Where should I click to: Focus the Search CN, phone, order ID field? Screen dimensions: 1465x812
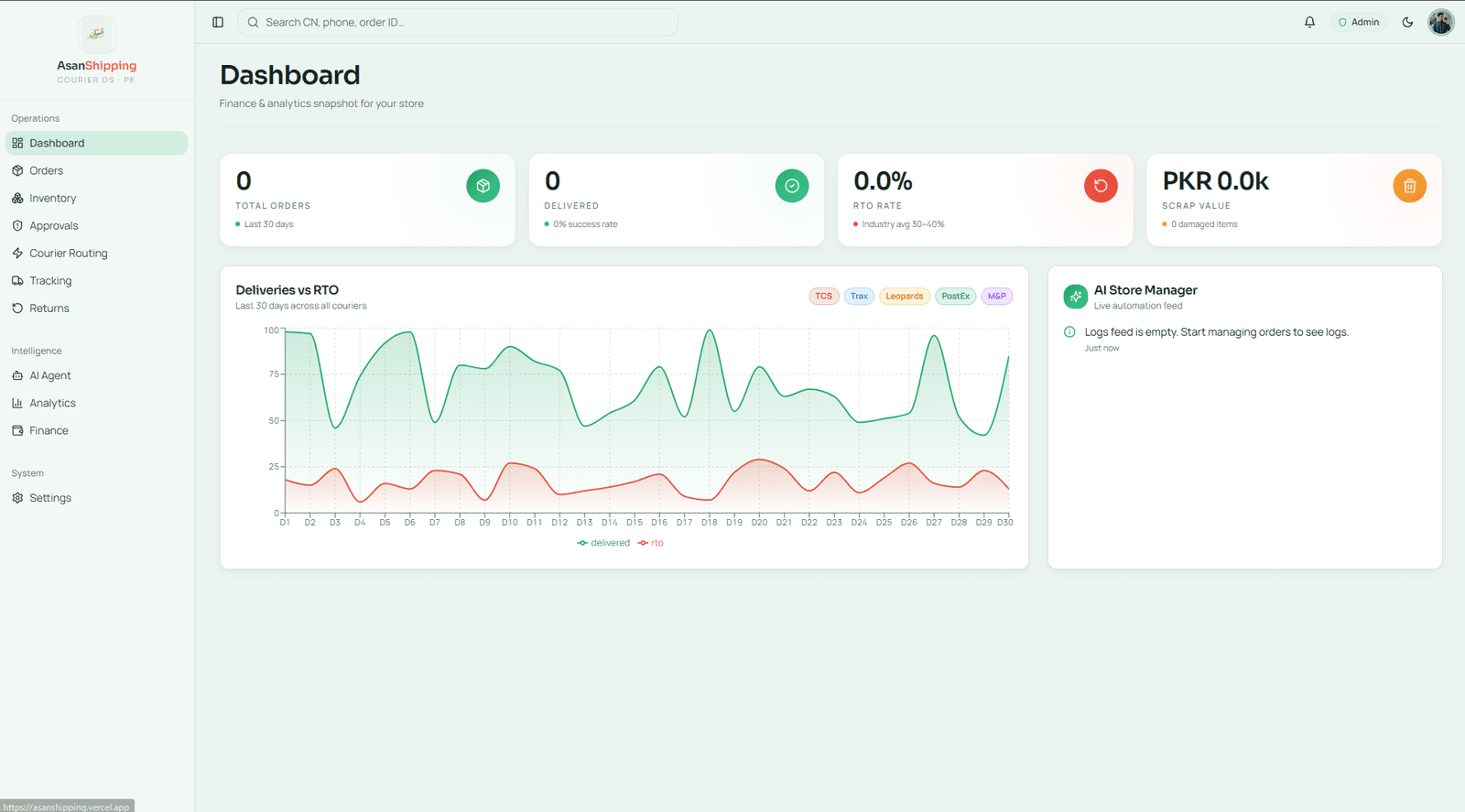click(458, 22)
